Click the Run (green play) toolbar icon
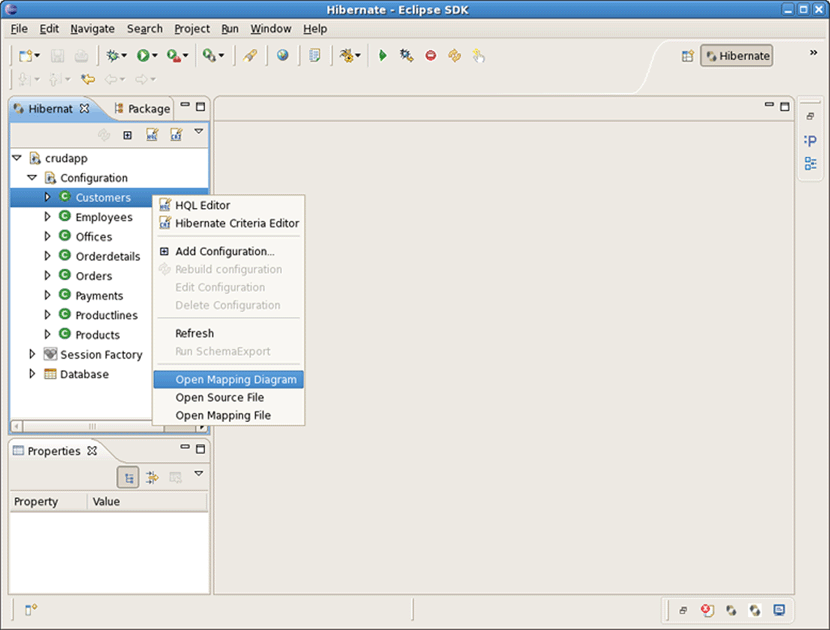Viewport: 830px width, 630px height. coord(145,56)
